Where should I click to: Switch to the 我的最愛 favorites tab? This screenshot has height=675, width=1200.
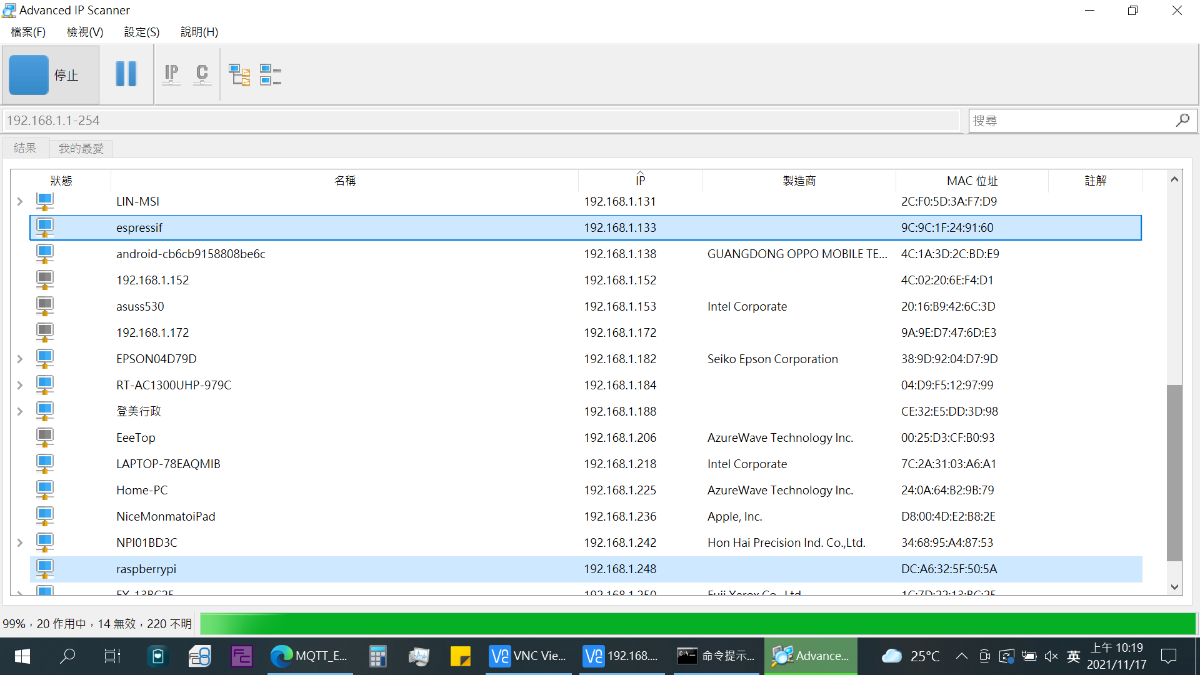(x=81, y=148)
